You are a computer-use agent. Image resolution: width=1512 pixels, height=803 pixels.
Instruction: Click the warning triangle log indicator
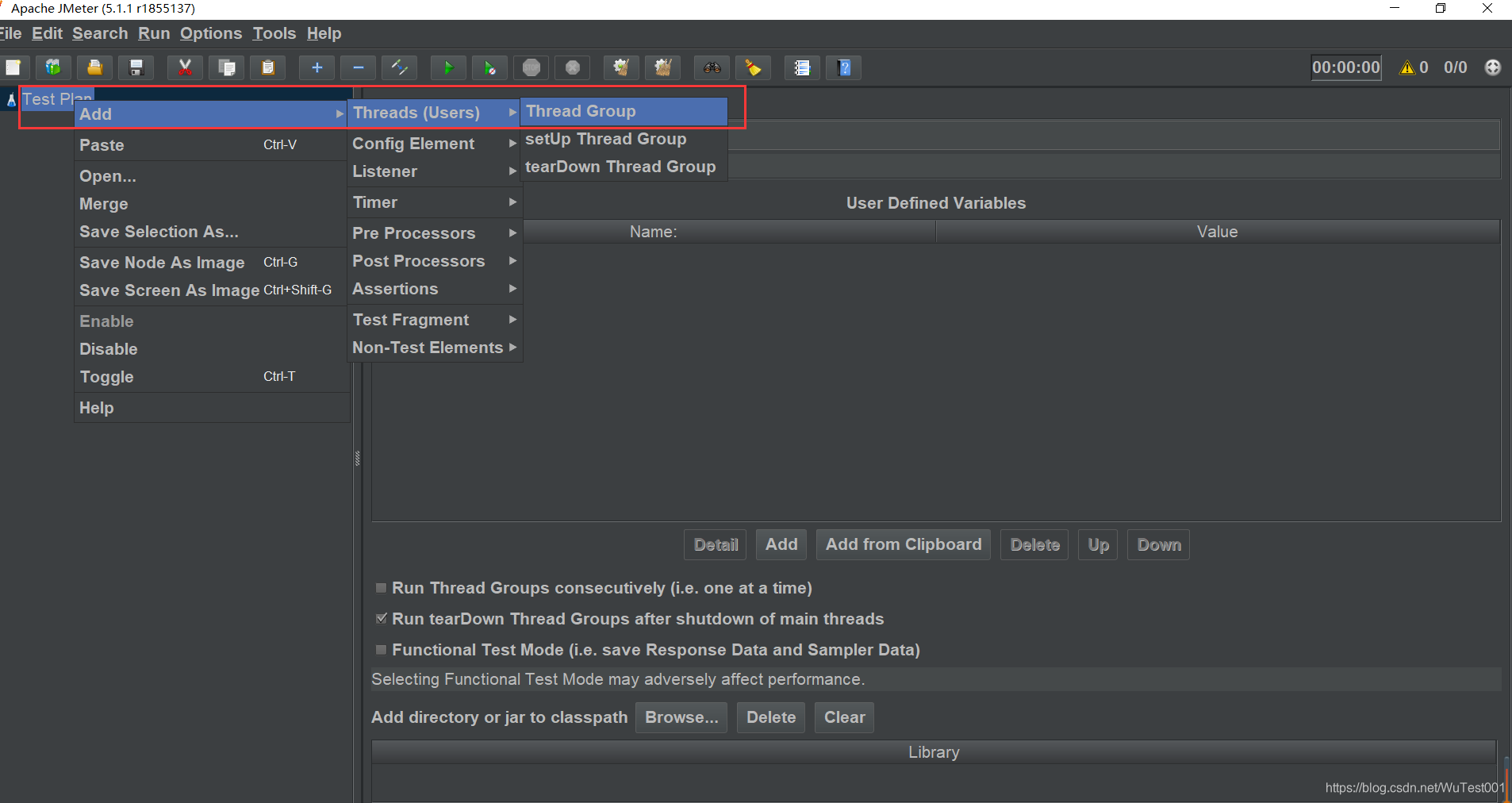[1407, 67]
